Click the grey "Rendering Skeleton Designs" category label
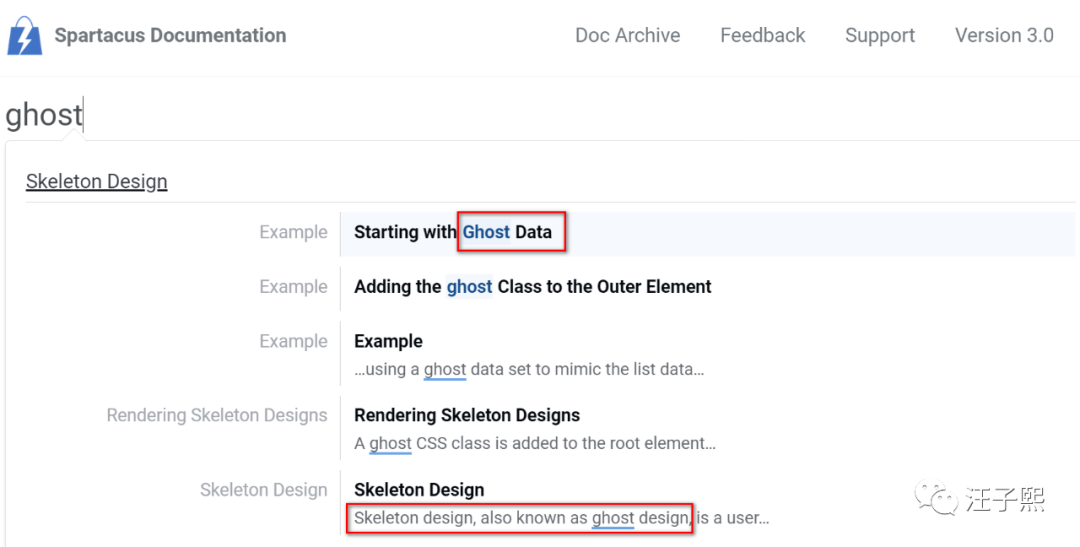 [216, 415]
